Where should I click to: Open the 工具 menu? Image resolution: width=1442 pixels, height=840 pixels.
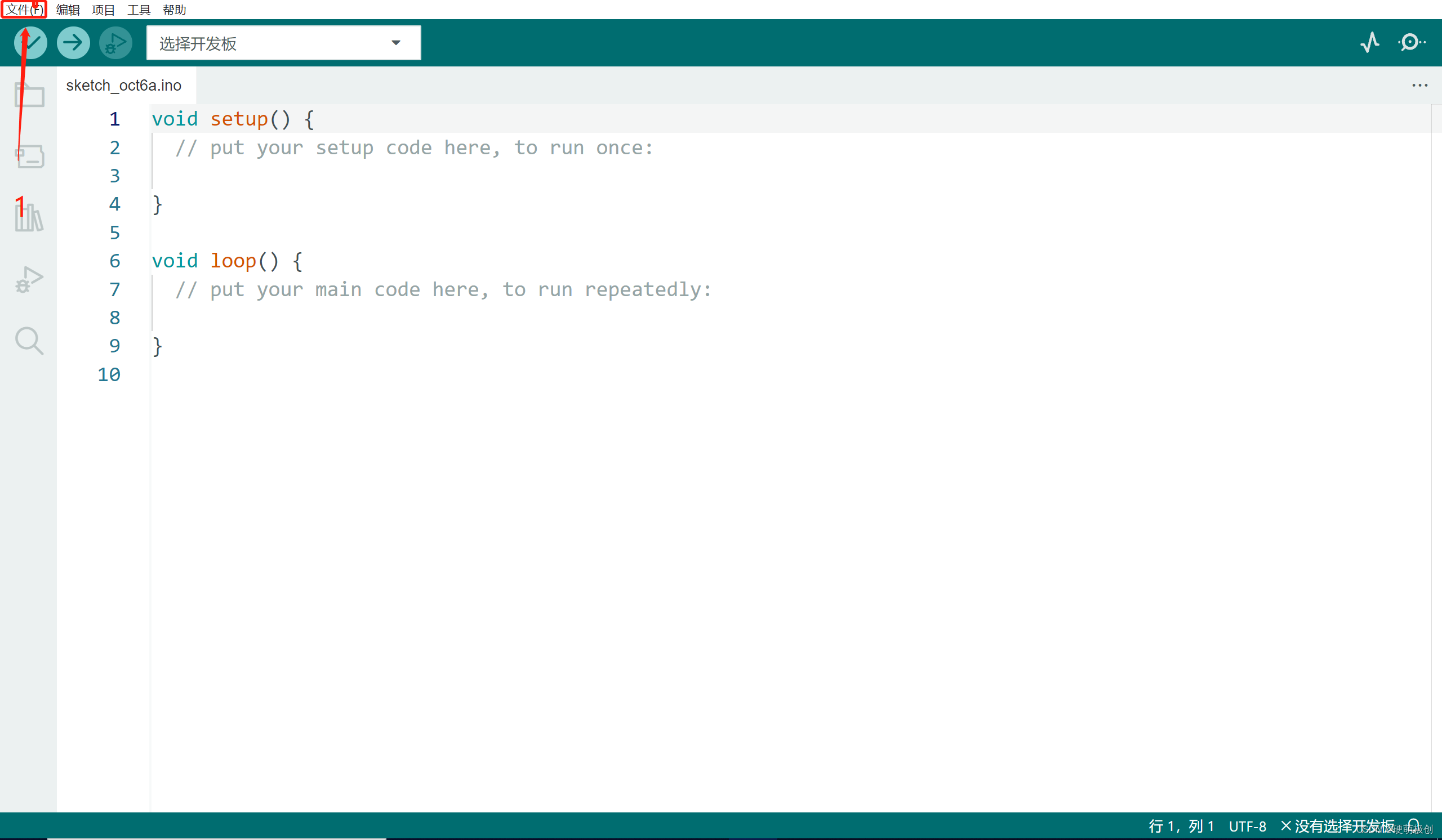pyautogui.click(x=139, y=10)
